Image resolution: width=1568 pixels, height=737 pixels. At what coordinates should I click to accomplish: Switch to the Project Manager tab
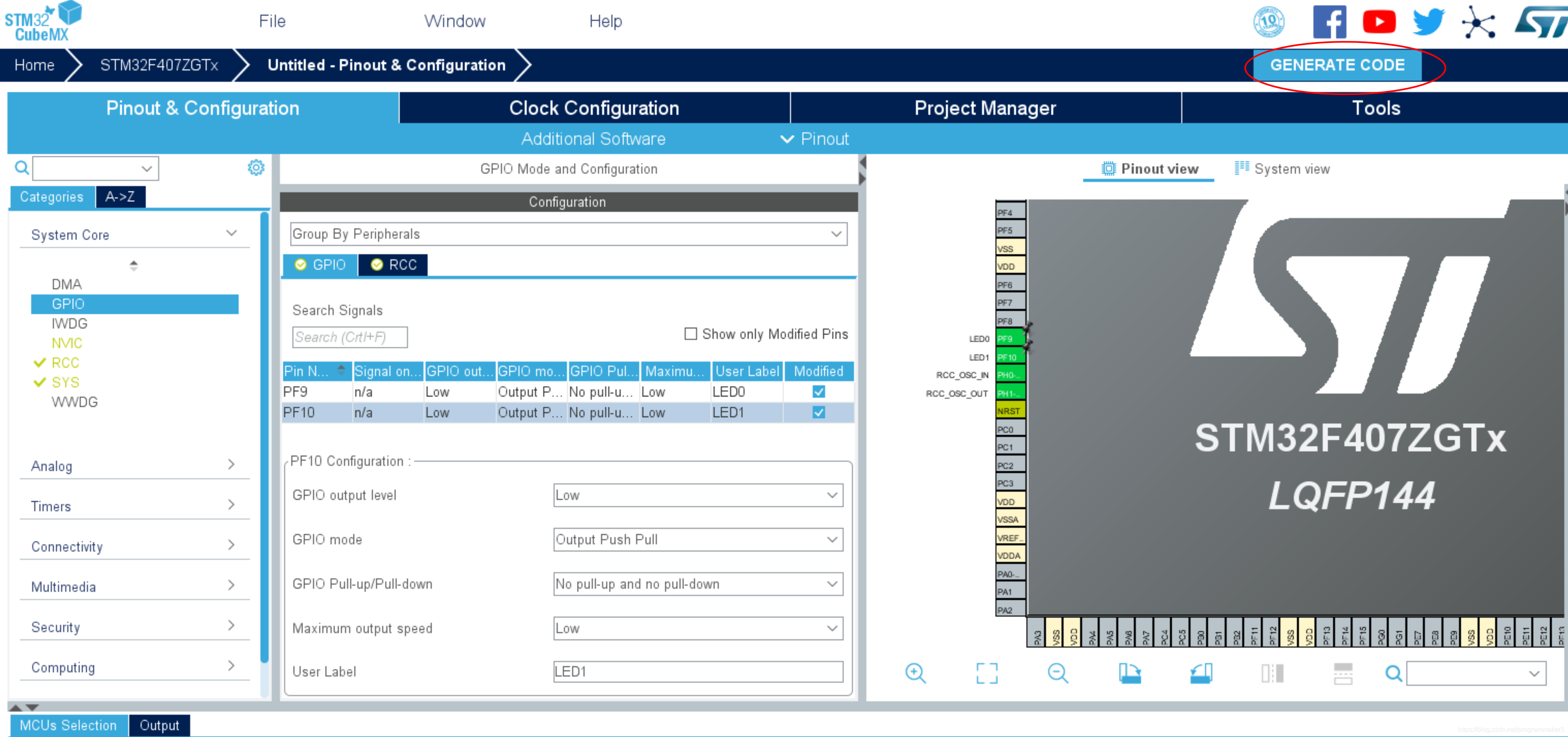[984, 108]
